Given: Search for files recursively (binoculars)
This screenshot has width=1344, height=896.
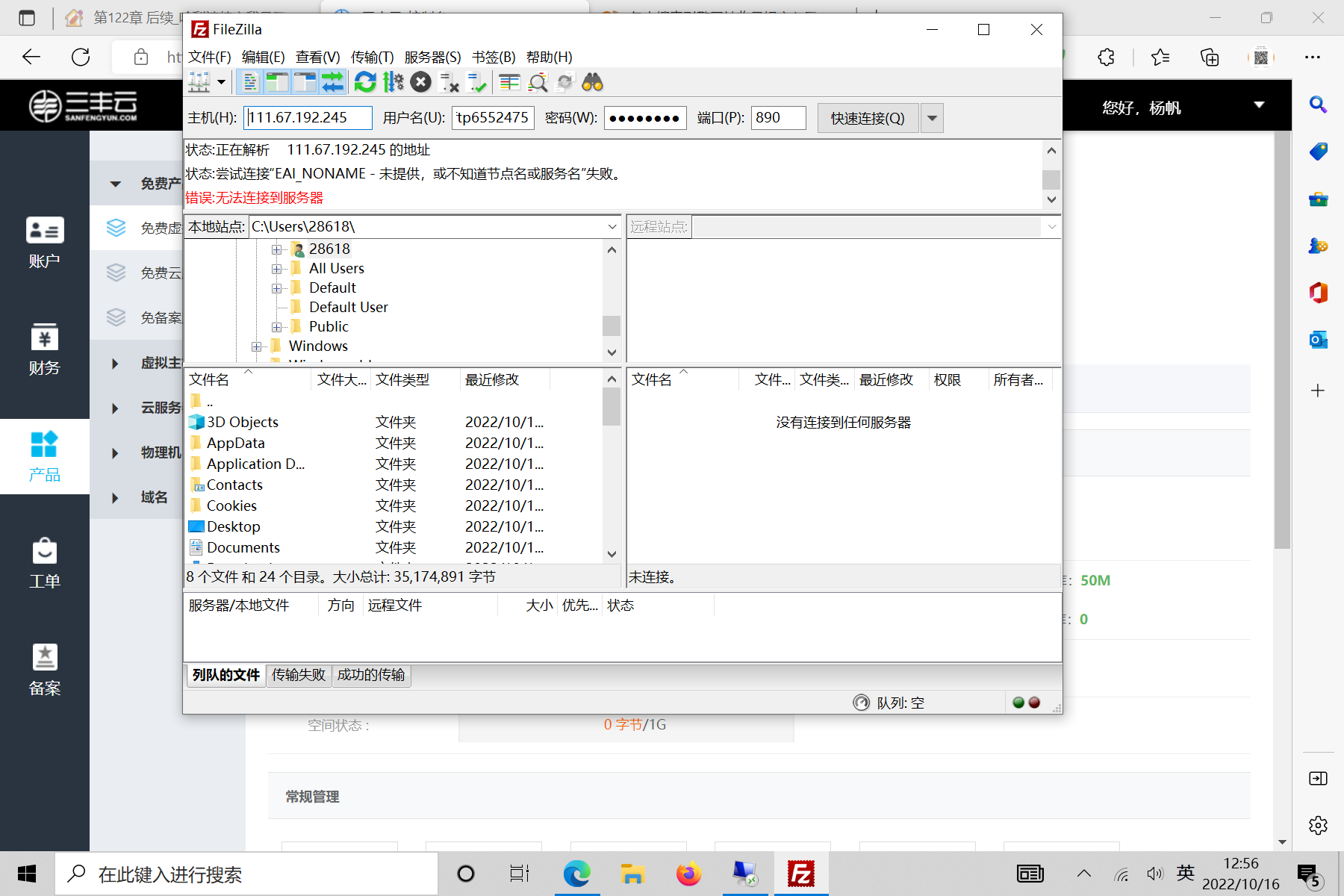Looking at the screenshot, I should click(593, 82).
